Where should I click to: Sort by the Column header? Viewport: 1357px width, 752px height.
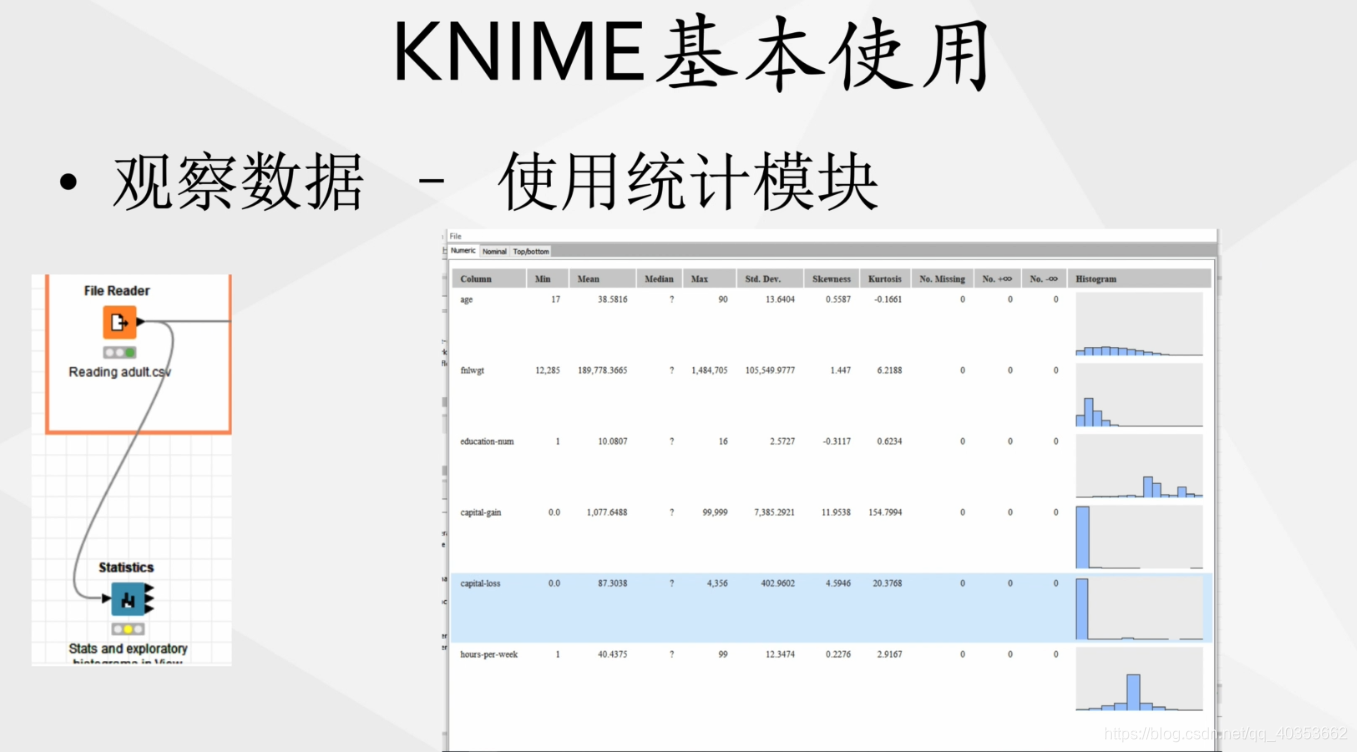pyautogui.click(x=488, y=278)
